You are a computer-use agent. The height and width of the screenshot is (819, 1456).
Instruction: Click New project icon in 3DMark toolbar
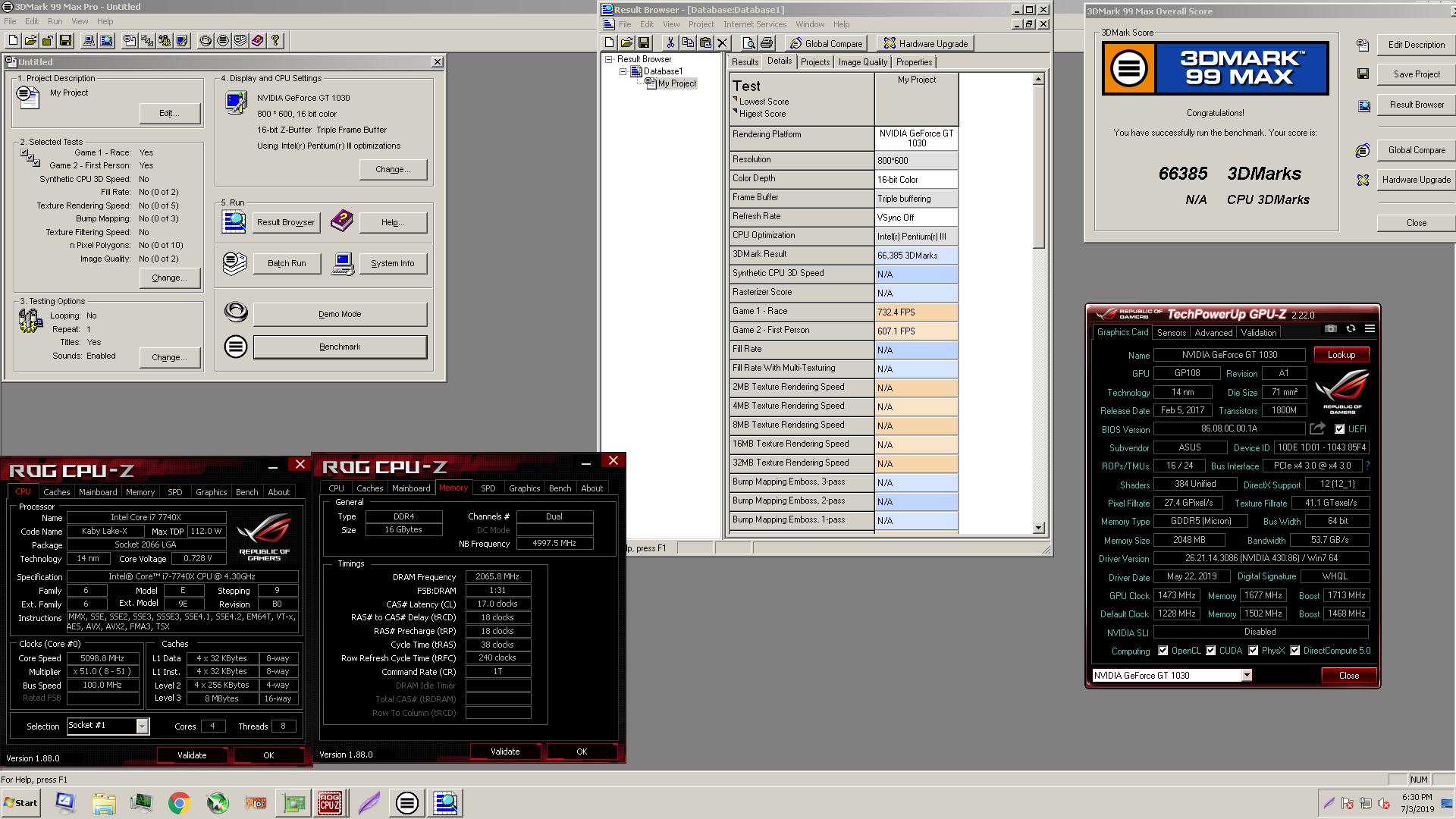(14, 41)
